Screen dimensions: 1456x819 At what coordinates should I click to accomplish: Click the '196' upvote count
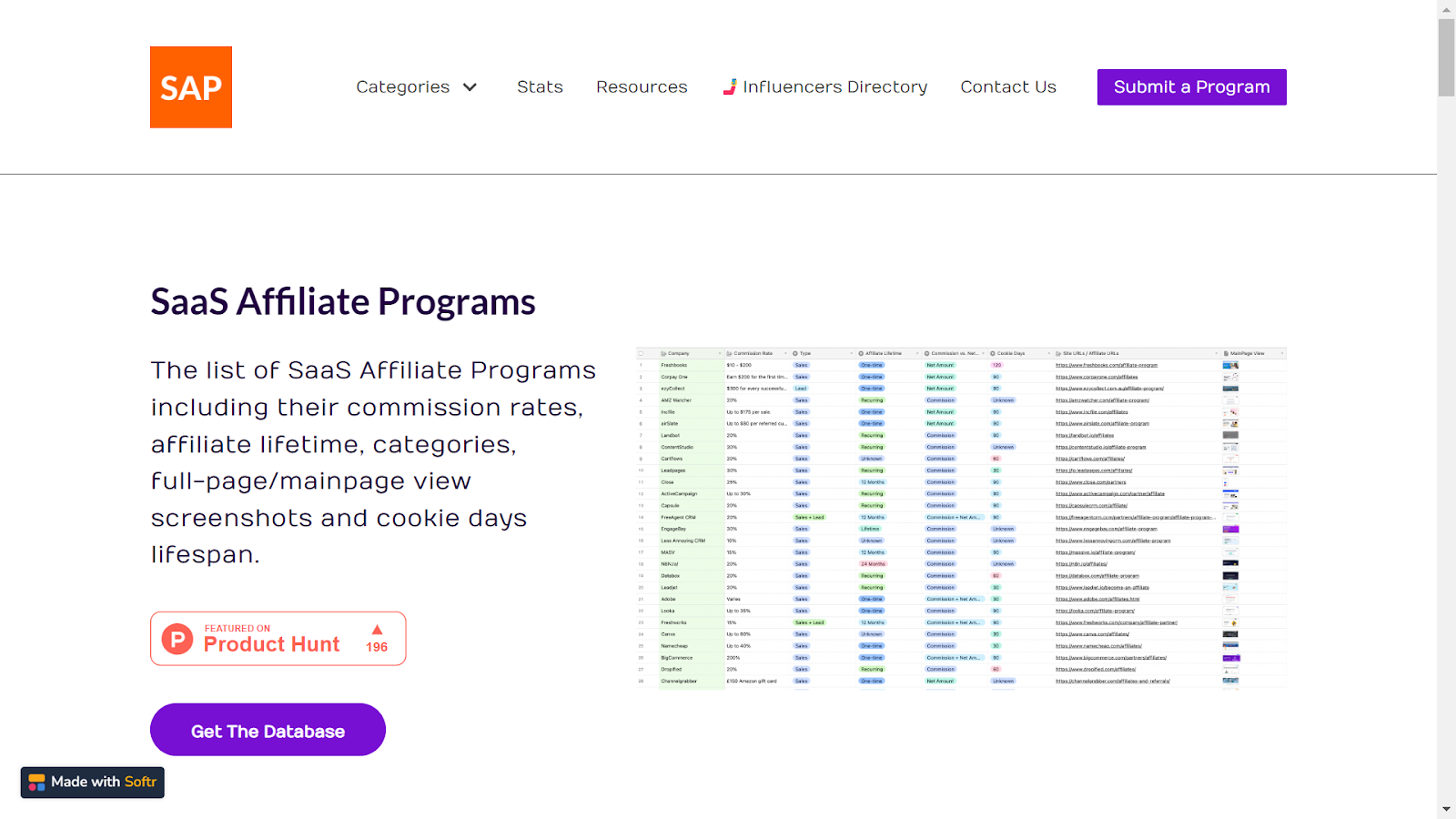(377, 647)
